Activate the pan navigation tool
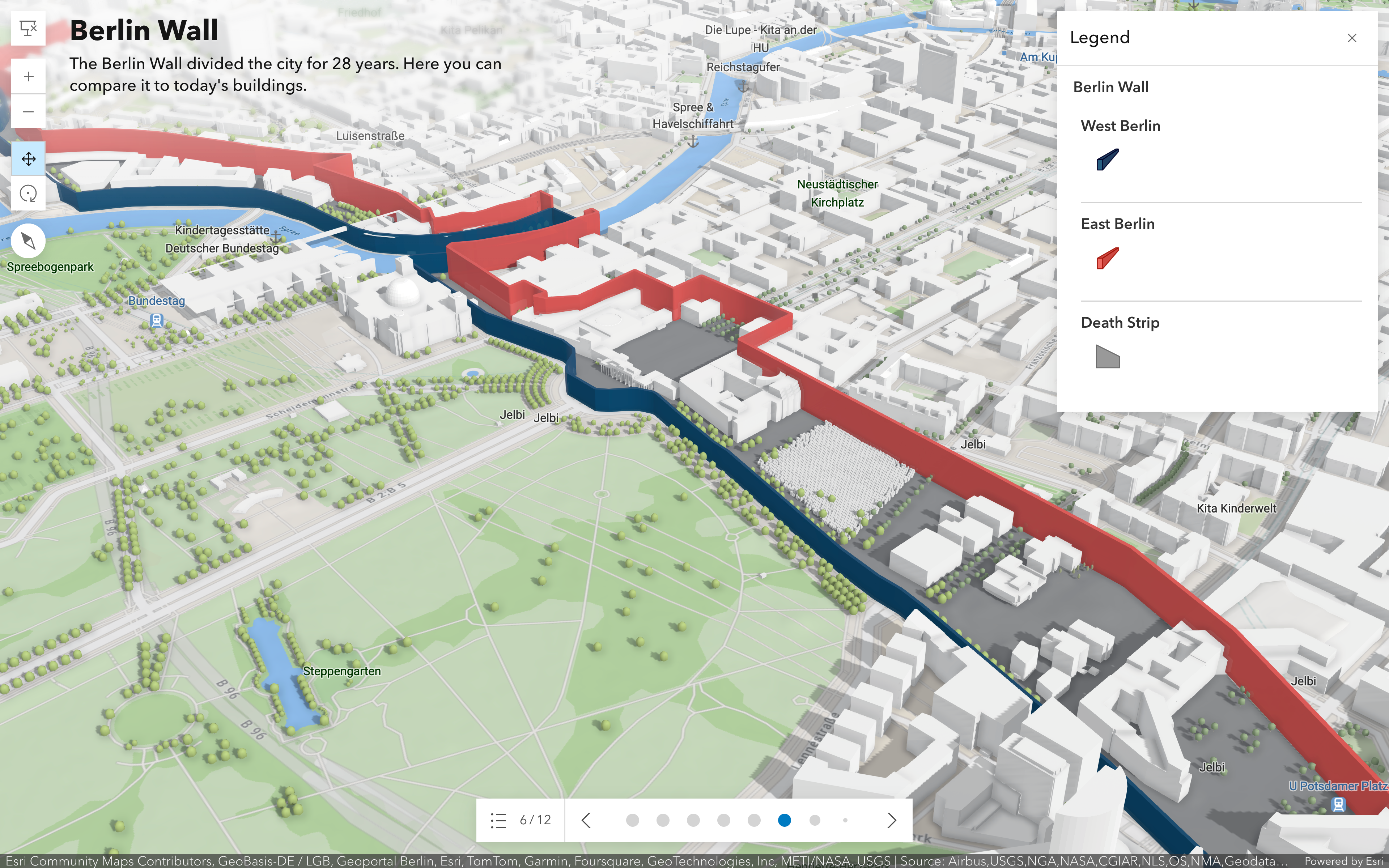 point(28,159)
